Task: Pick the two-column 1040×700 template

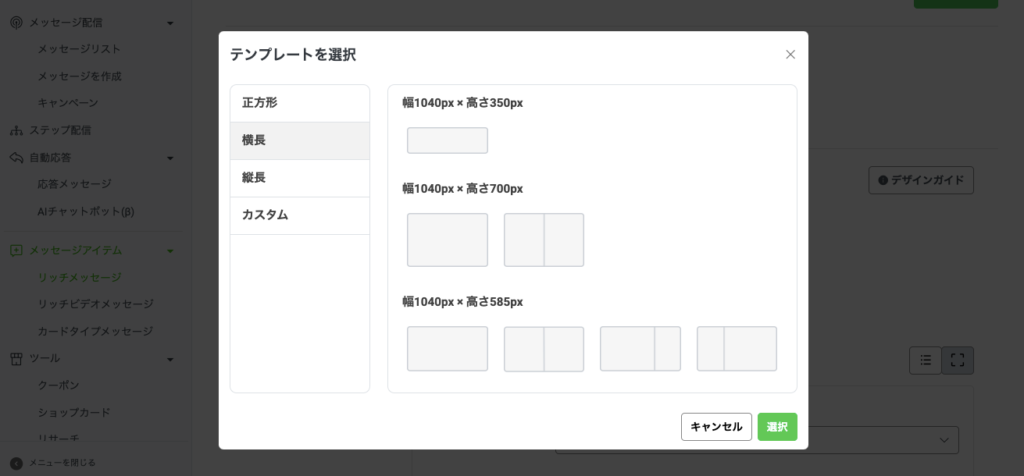Action: click(x=544, y=240)
